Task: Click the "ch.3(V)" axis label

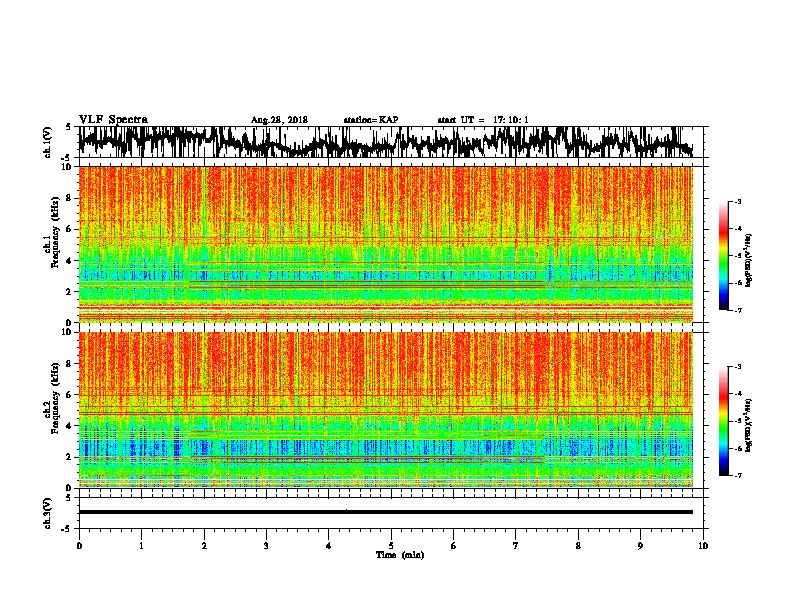Action: click(x=48, y=513)
